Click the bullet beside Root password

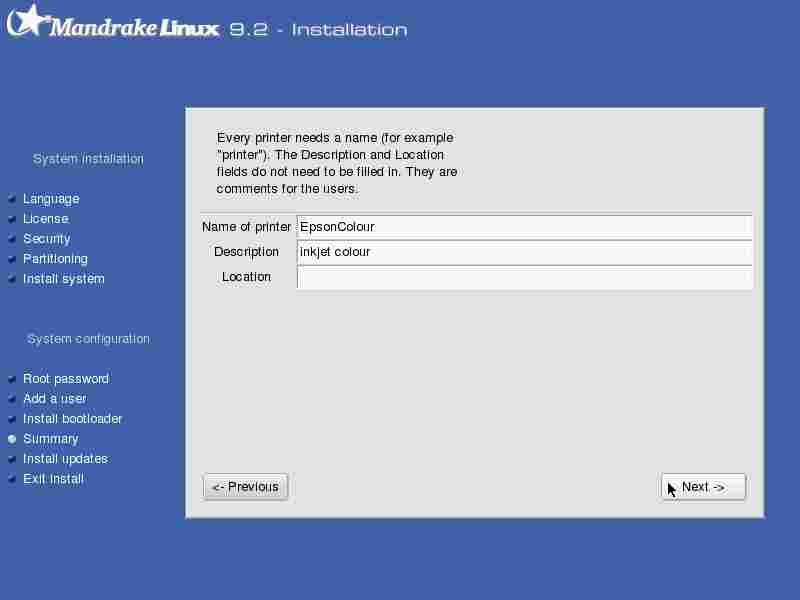pyautogui.click(x=12, y=379)
